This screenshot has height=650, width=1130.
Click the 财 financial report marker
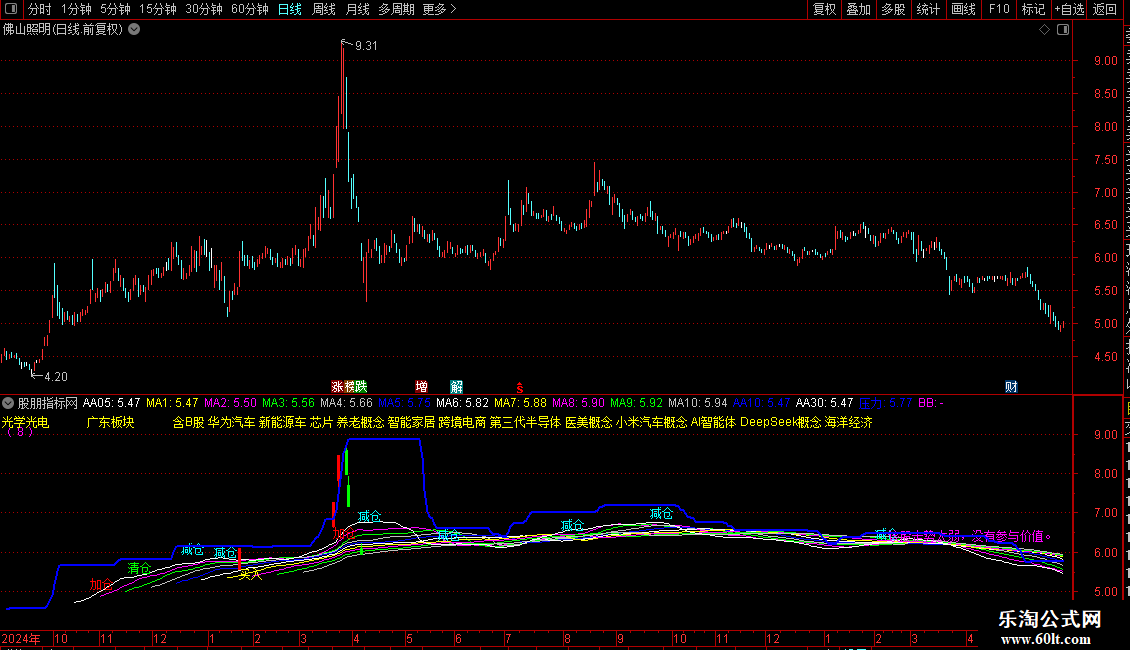point(1011,387)
